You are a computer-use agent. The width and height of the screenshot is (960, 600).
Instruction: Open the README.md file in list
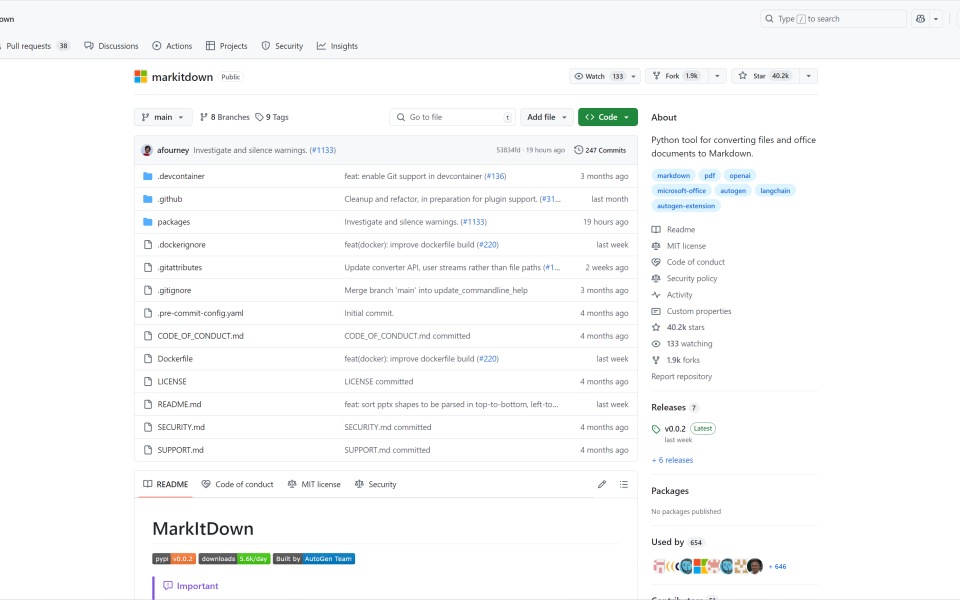coord(179,404)
